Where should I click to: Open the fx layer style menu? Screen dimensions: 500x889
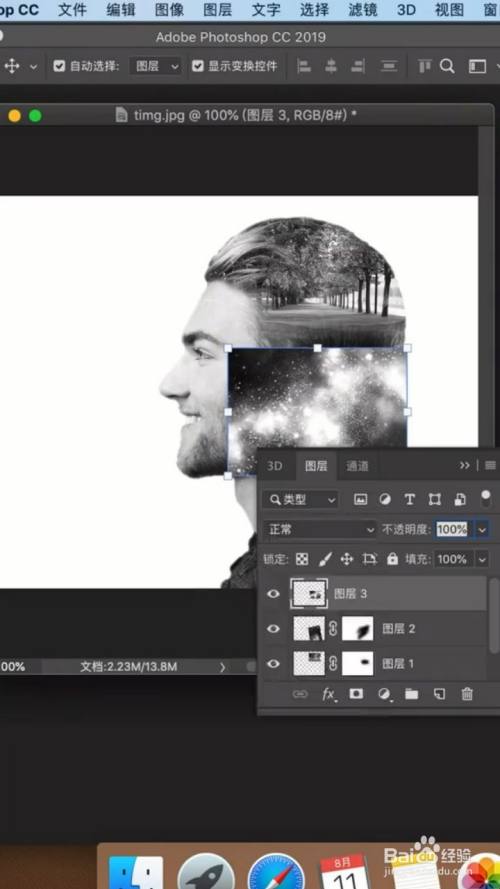pos(328,695)
